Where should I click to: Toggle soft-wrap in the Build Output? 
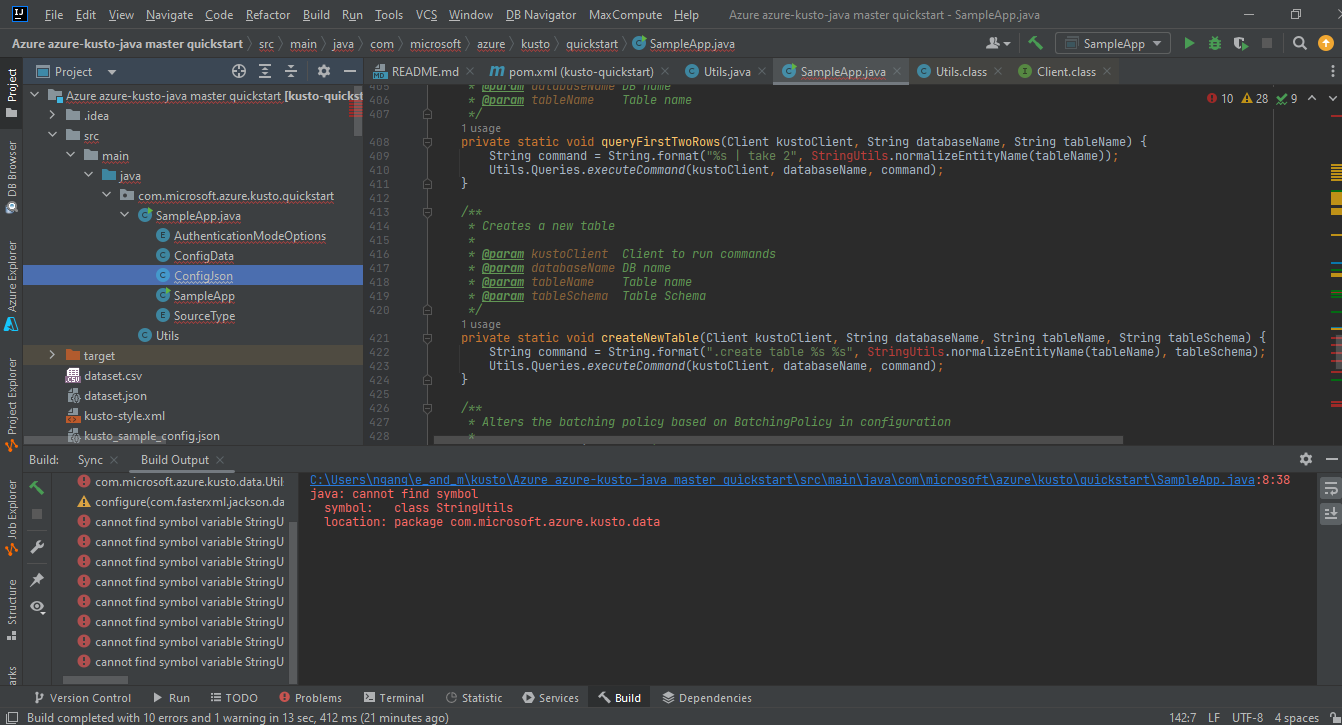click(1329, 489)
